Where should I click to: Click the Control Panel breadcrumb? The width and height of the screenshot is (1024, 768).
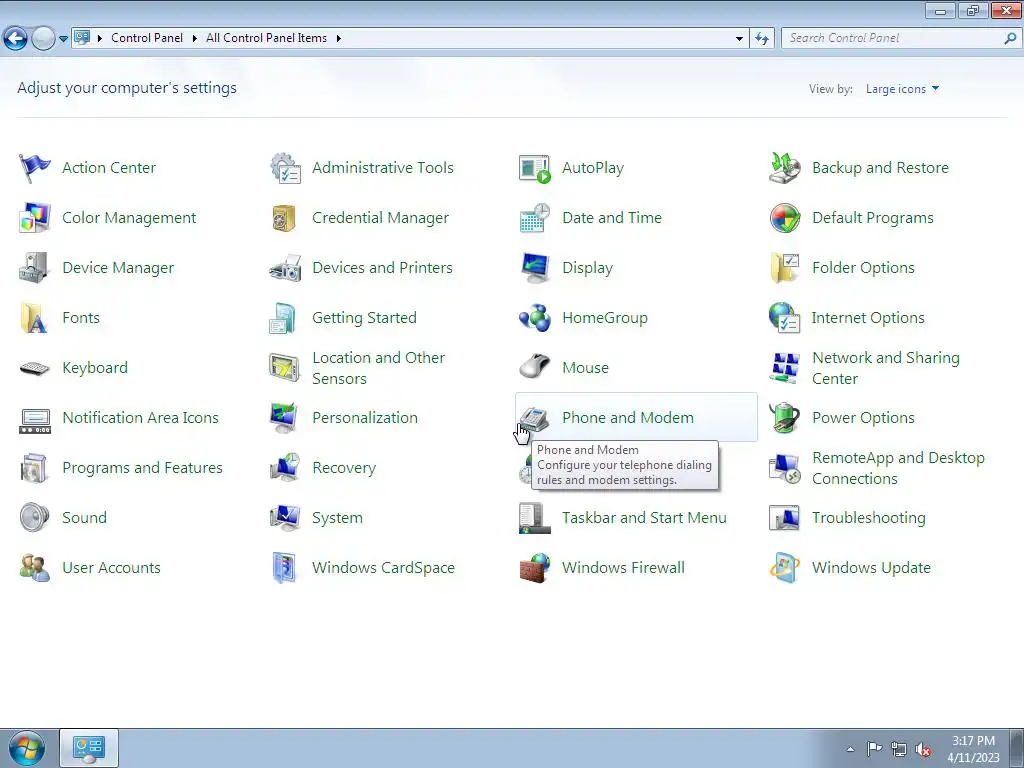tap(147, 38)
